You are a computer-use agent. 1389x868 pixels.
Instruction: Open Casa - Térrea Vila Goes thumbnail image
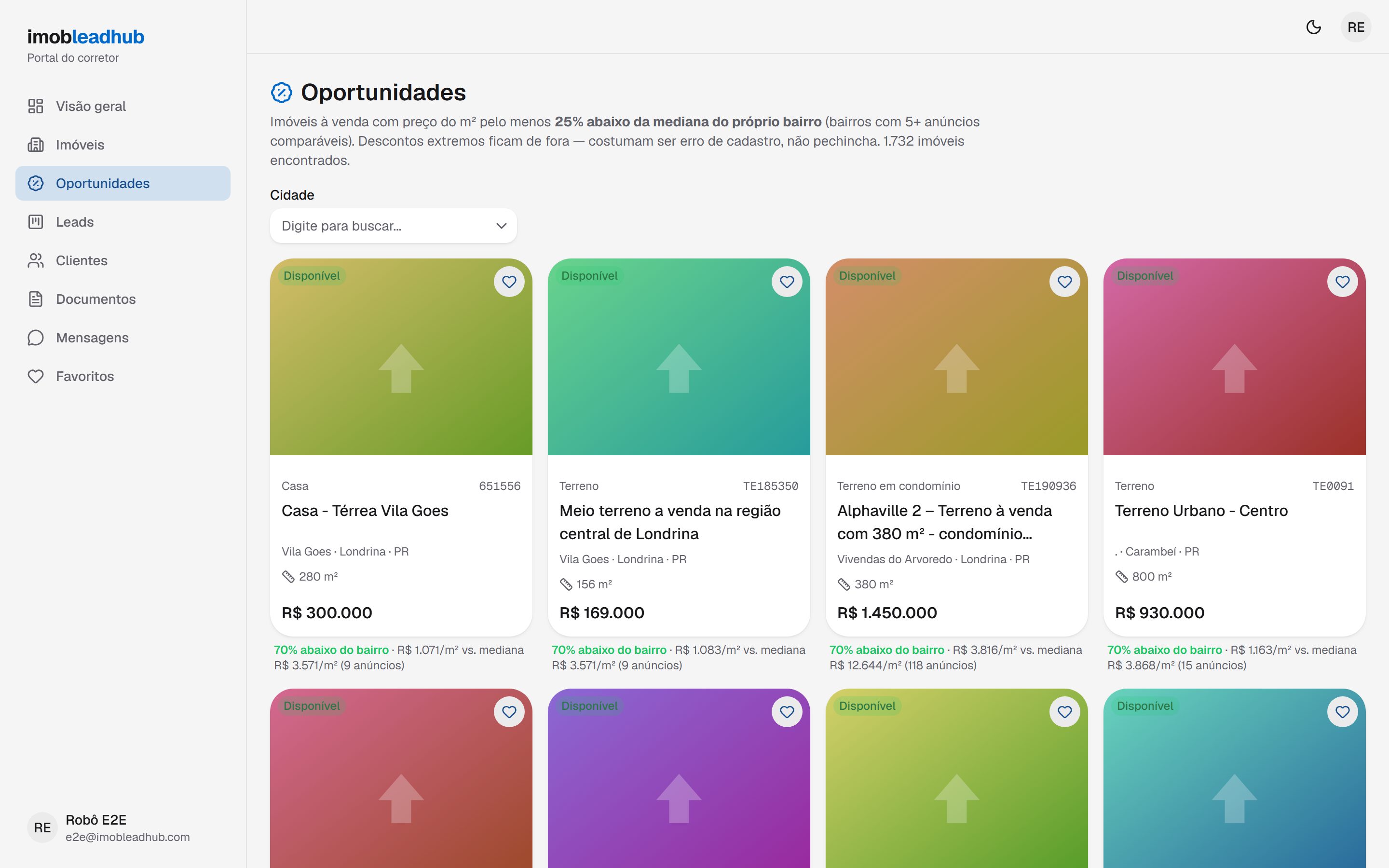pyautogui.click(x=401, y=357)
